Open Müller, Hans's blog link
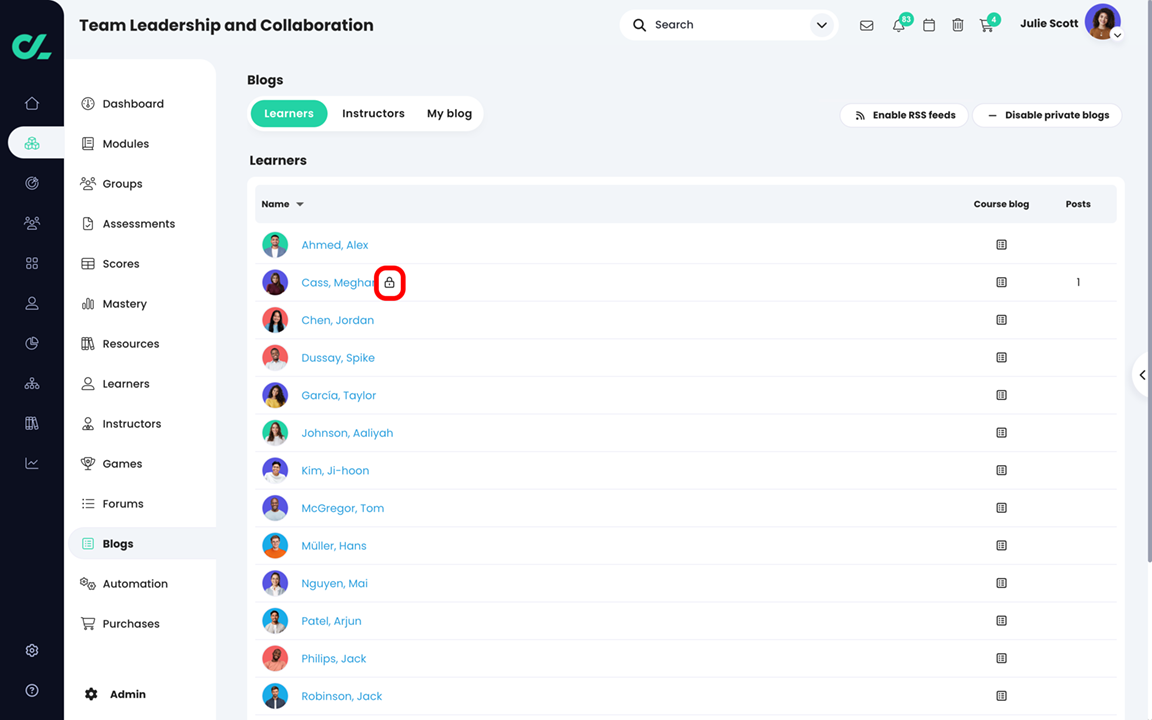1152x720 pixels. coord(334,546)
